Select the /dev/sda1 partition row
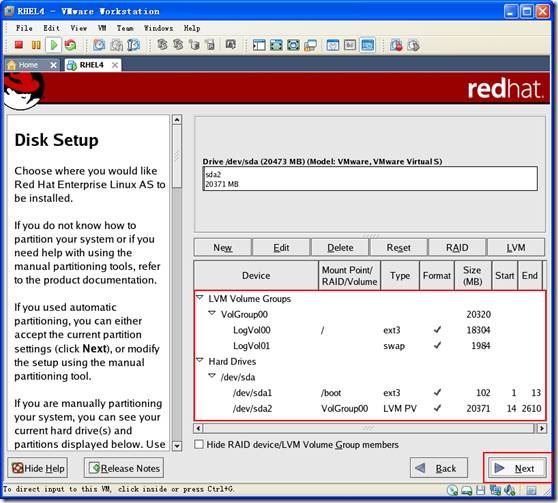558x503 pixels. (x=370, y=393)
